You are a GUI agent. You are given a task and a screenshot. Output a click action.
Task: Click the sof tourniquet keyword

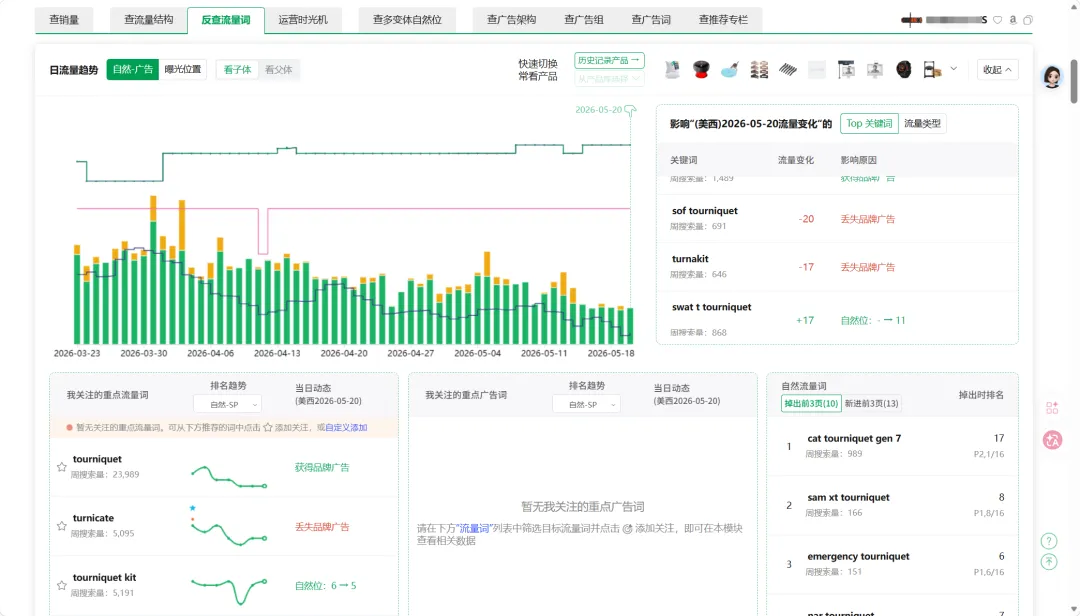[x=705, y=211]
